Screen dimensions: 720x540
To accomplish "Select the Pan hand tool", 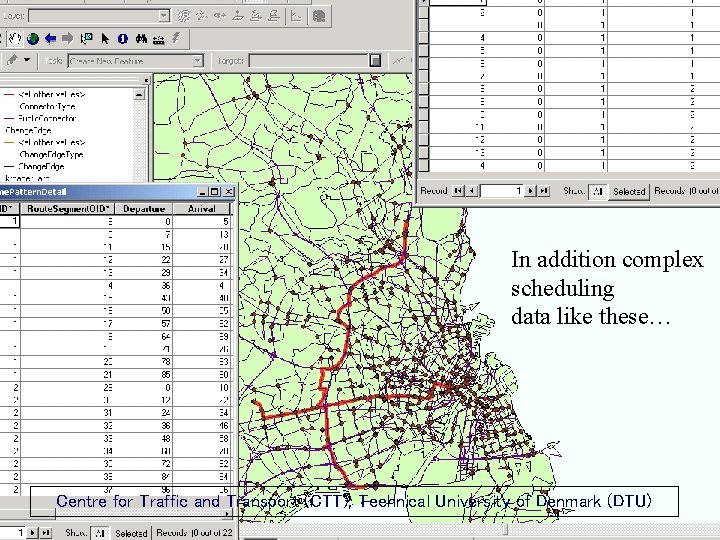I will tap(15, 39).
